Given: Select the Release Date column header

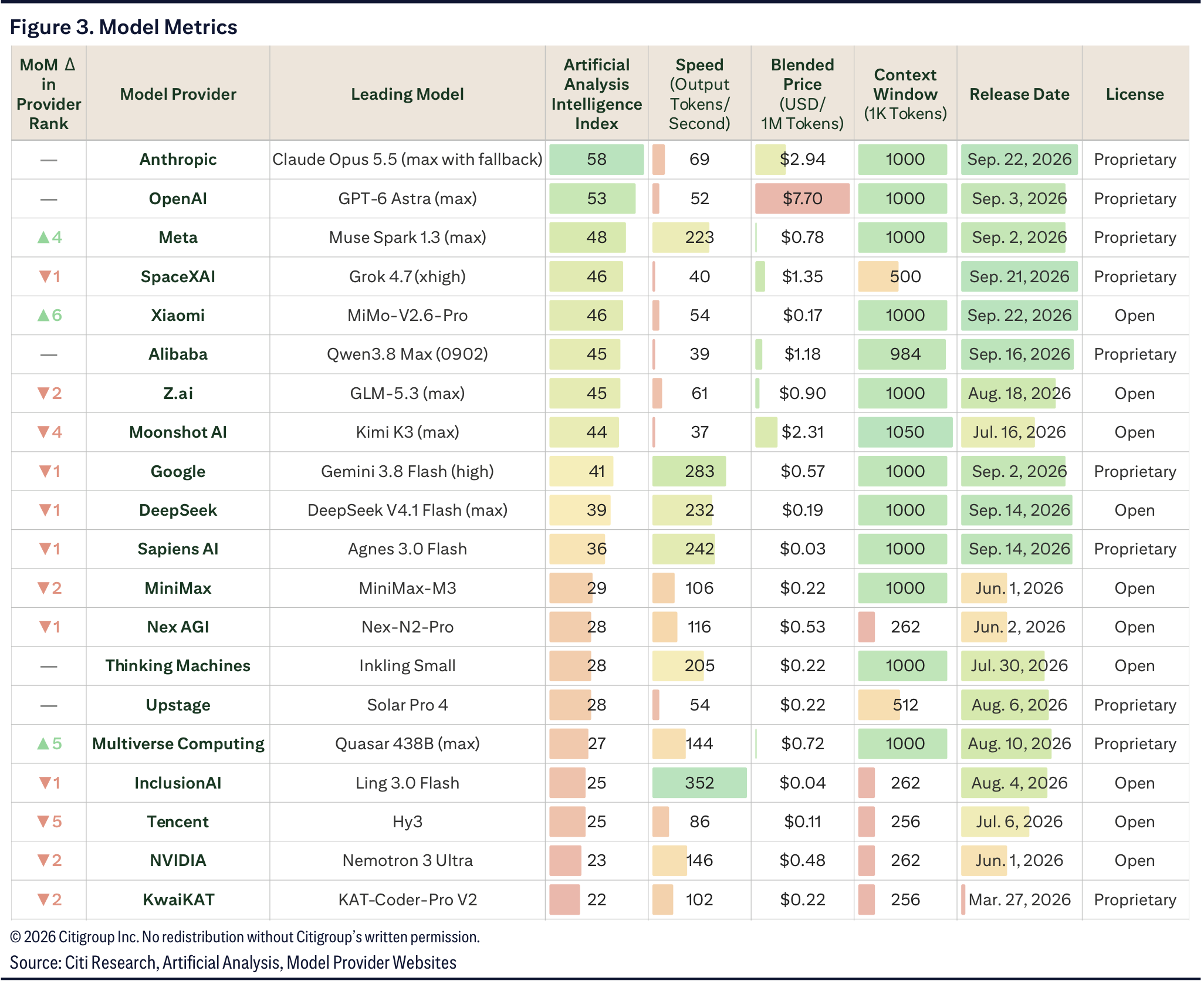Looking at the screenshot, I should [1019, 94].
